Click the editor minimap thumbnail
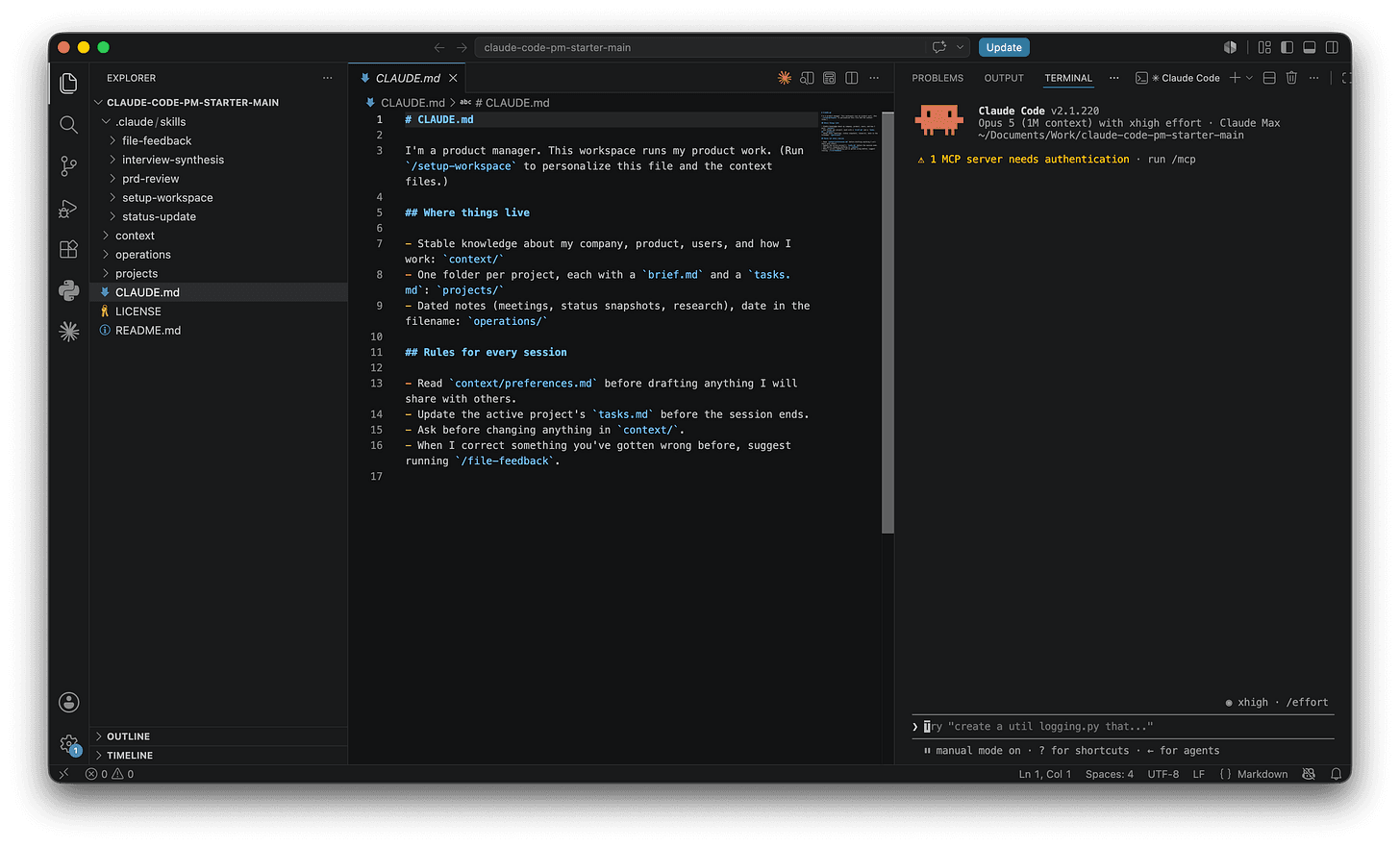 [x=848, y=132]
